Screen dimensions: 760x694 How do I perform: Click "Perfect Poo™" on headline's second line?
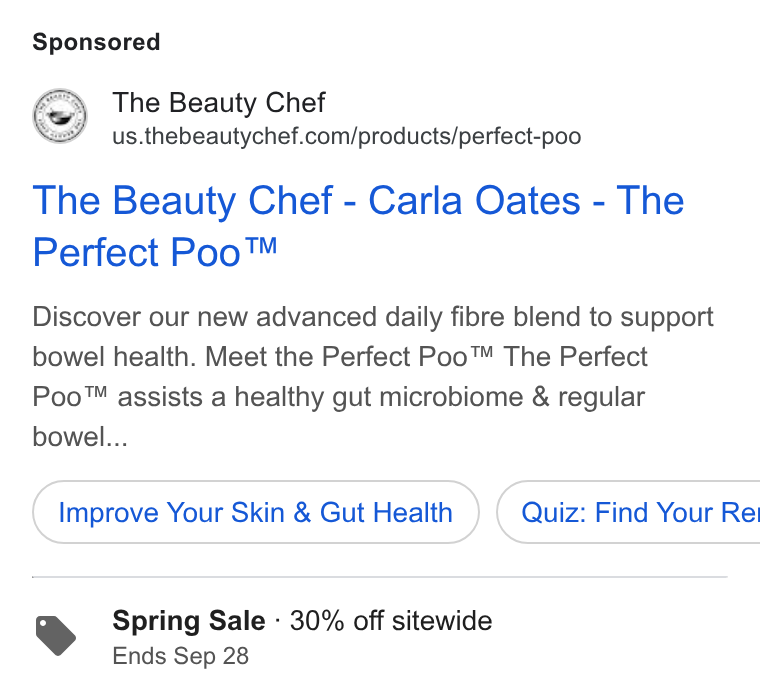click(155, 252)
